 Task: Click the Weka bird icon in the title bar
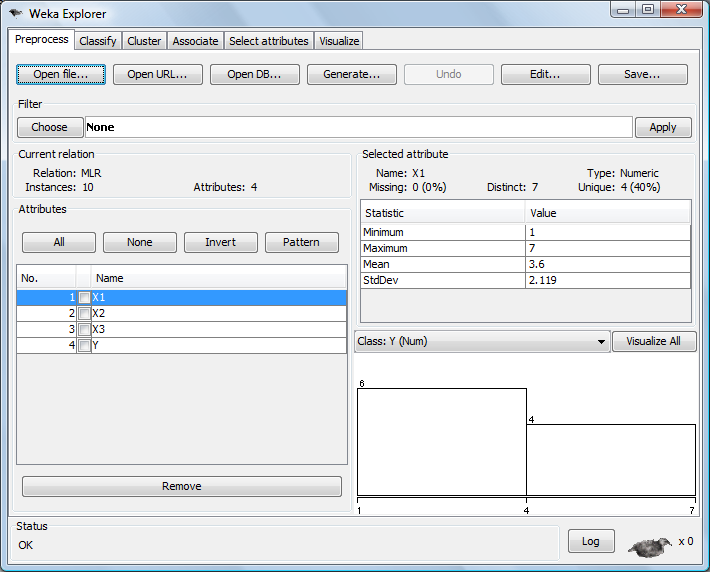16,14
